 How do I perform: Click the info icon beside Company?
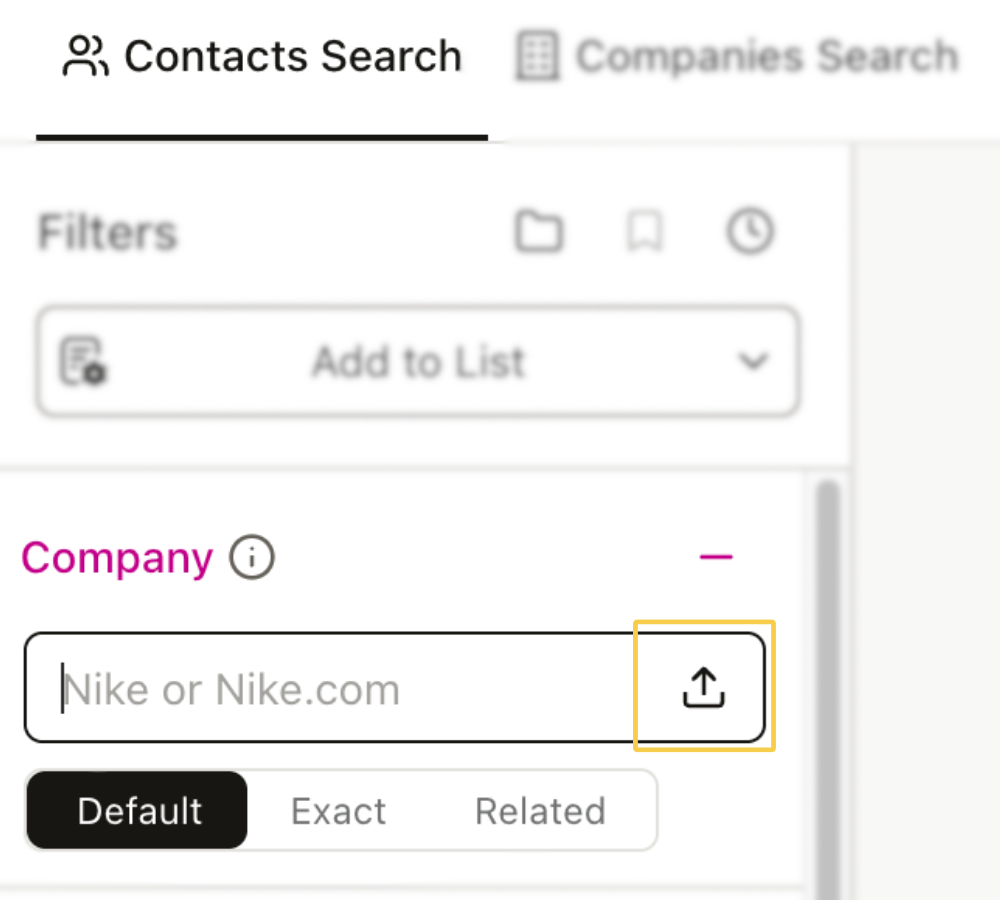click(251, 558)
